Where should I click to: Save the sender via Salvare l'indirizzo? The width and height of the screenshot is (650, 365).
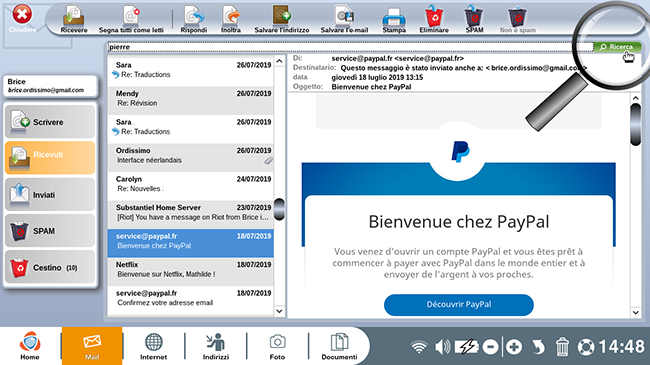pos(282,19)
